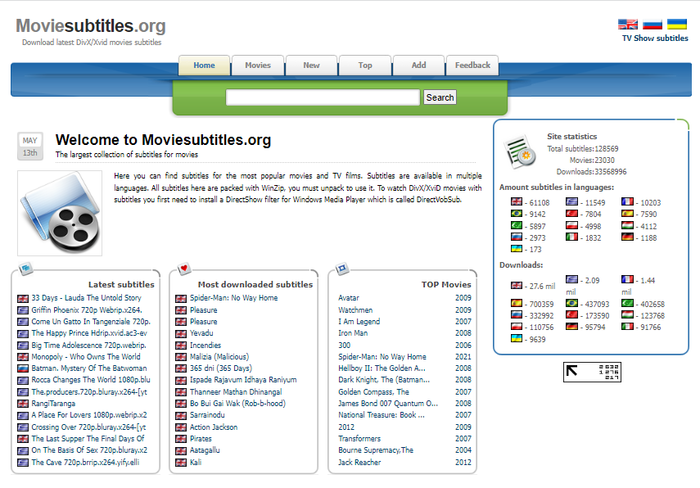This screenshot has width=700, height=488.
Task: Click the Brazilian flag beside 437093
Action: (572, 303)
